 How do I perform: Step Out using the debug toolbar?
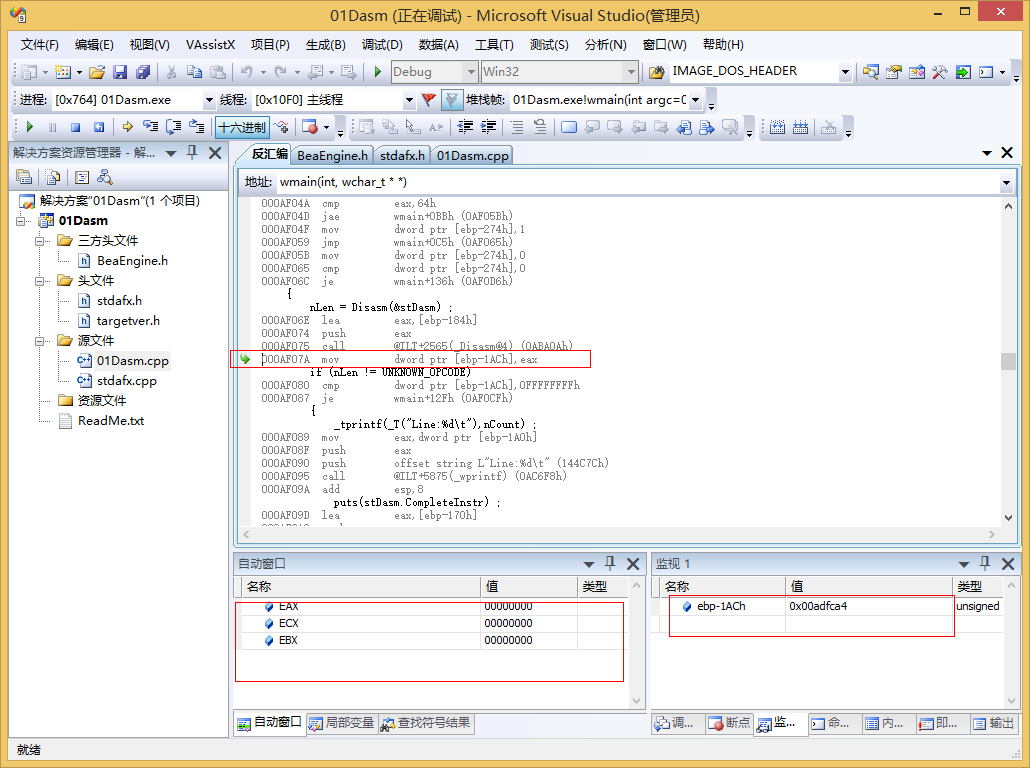tap(197, 127)
